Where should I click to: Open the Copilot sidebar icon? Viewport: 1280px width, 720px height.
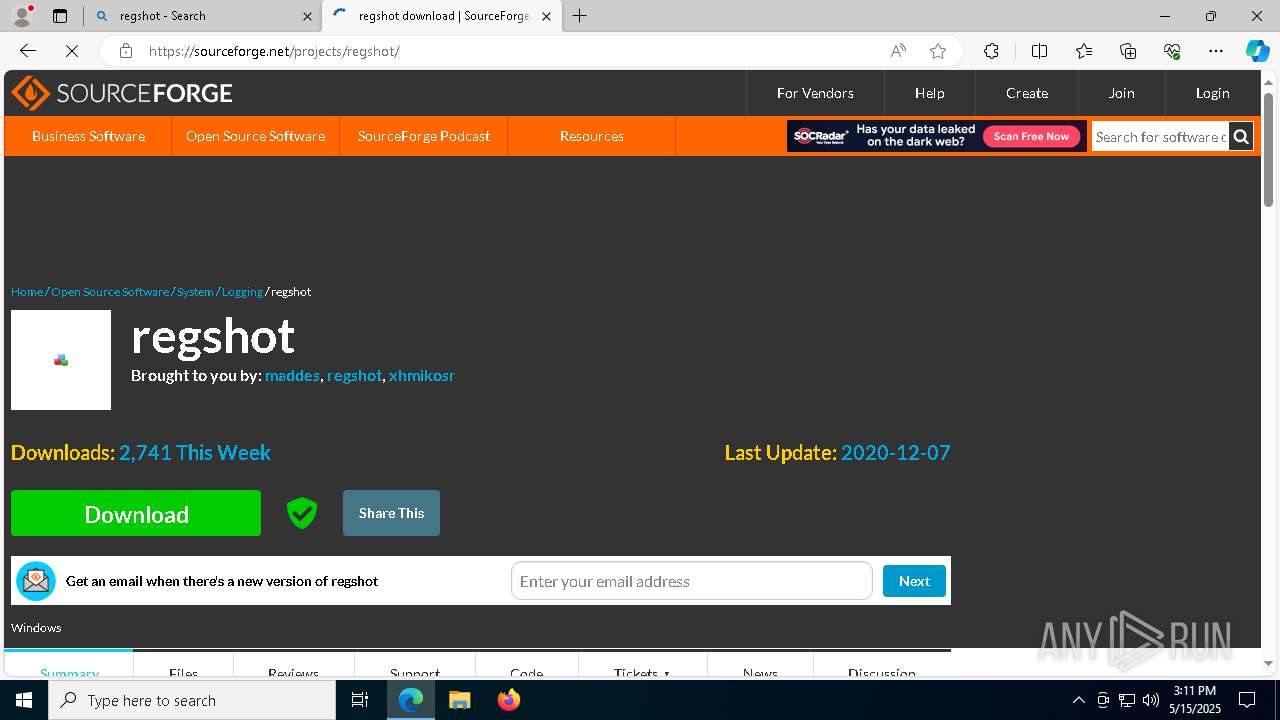click(1257, 51)
